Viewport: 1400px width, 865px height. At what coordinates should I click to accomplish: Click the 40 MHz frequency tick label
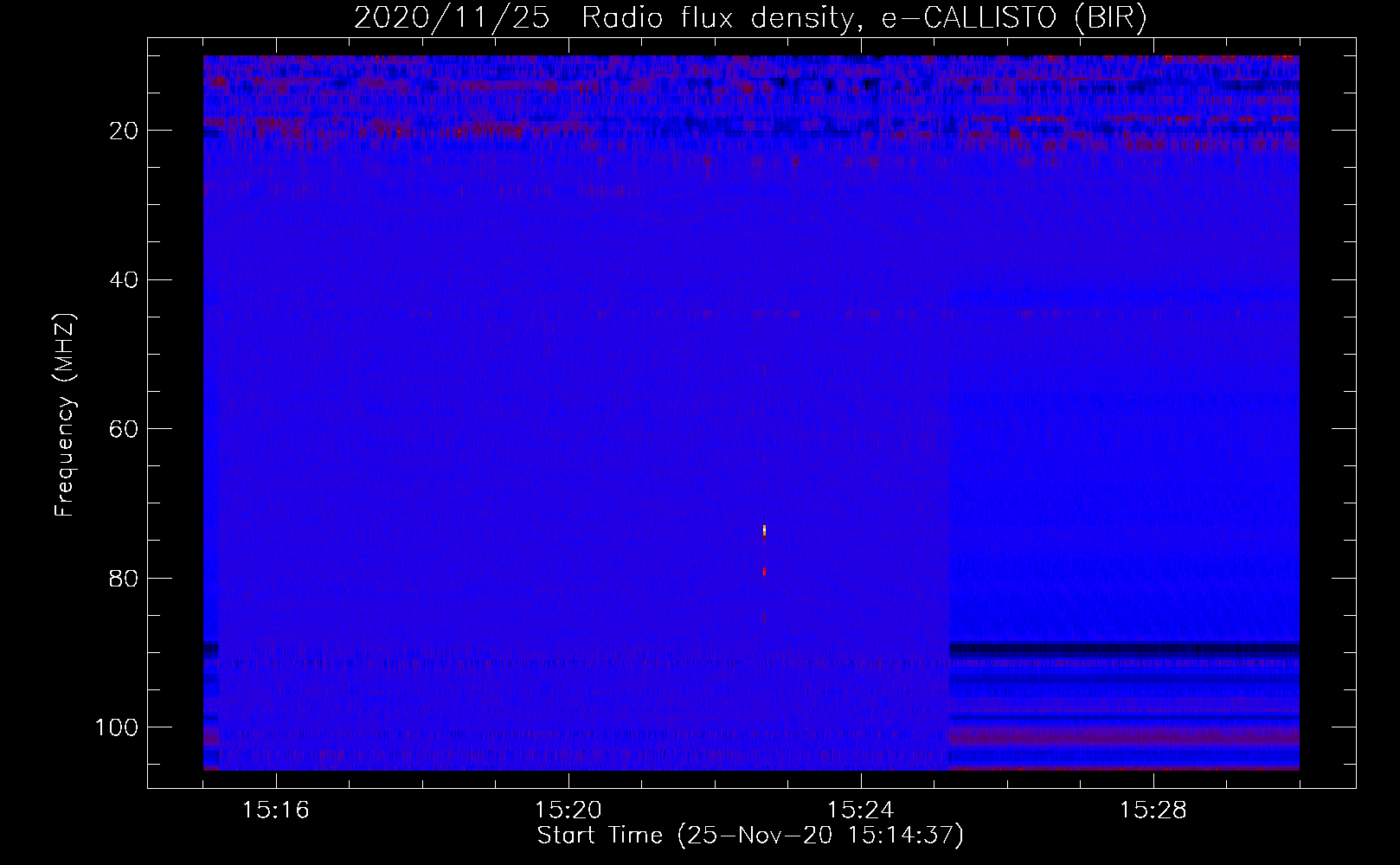(125, 279)
